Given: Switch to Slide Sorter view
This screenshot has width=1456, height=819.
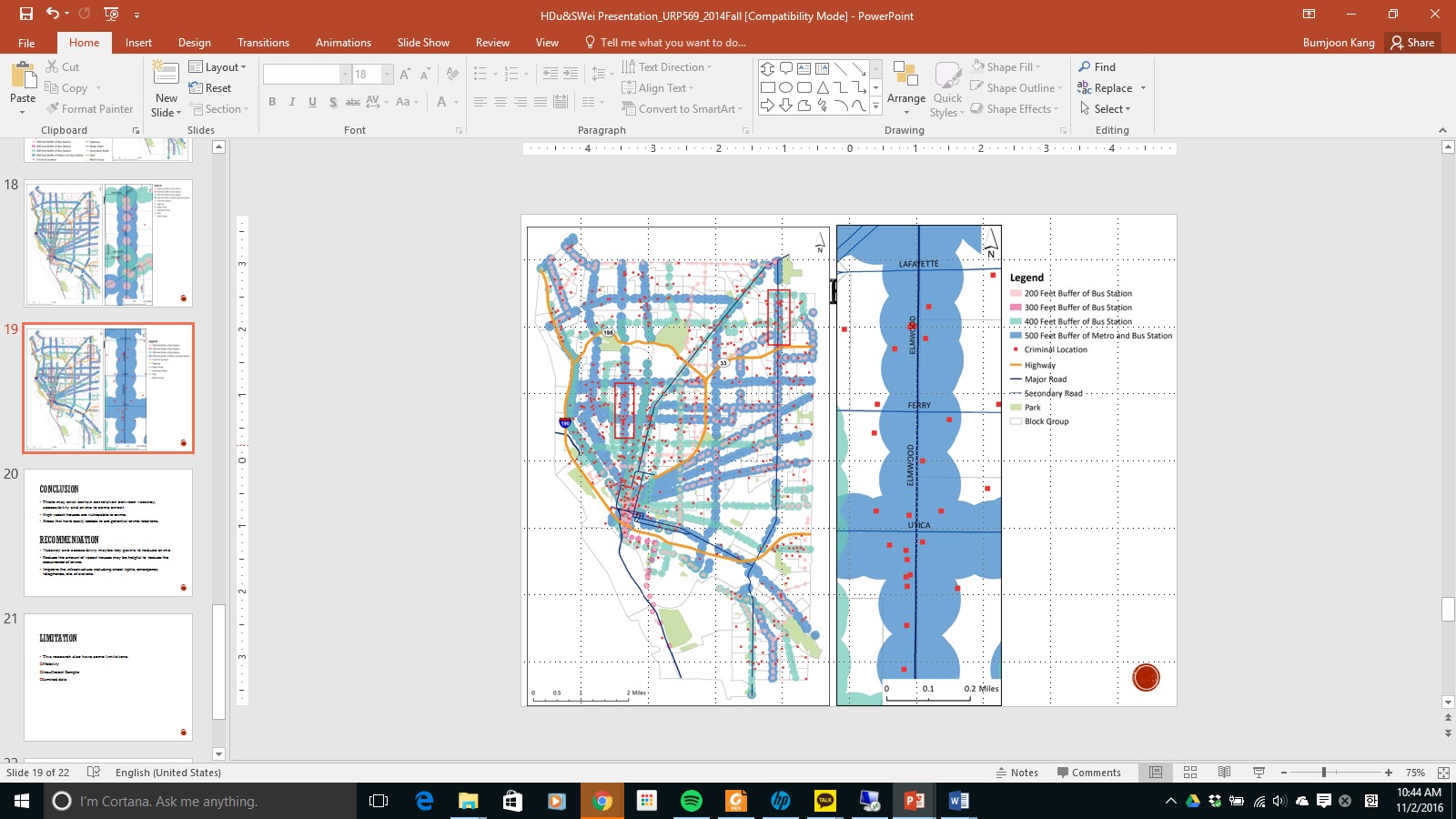Looking at the screenshot, I should click(1190, 773).
